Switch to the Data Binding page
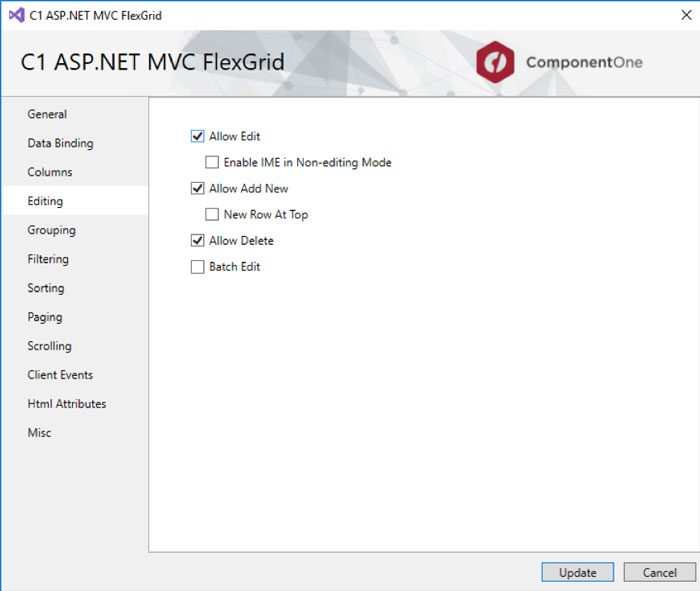The height and width of the screenshot is (591, 700). [x=75, y=143]
